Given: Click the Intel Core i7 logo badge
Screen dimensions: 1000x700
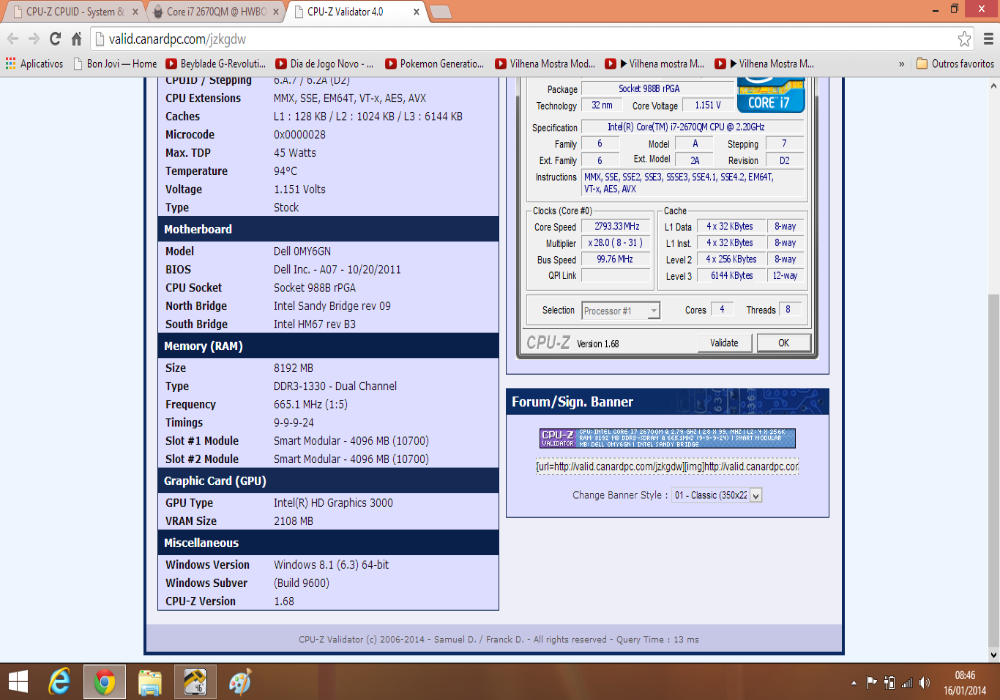Looking at the screenshot, I should point(770,94).
